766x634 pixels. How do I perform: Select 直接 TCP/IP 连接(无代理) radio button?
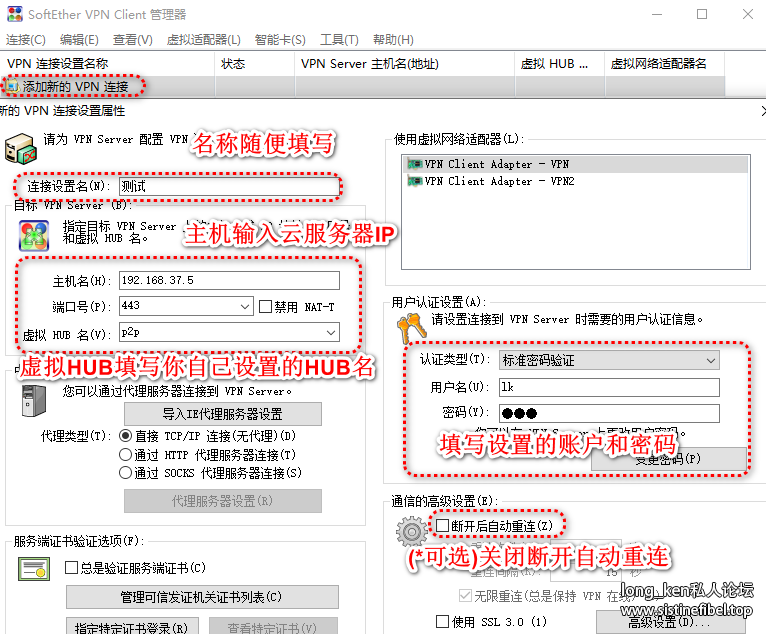[126, 436]
